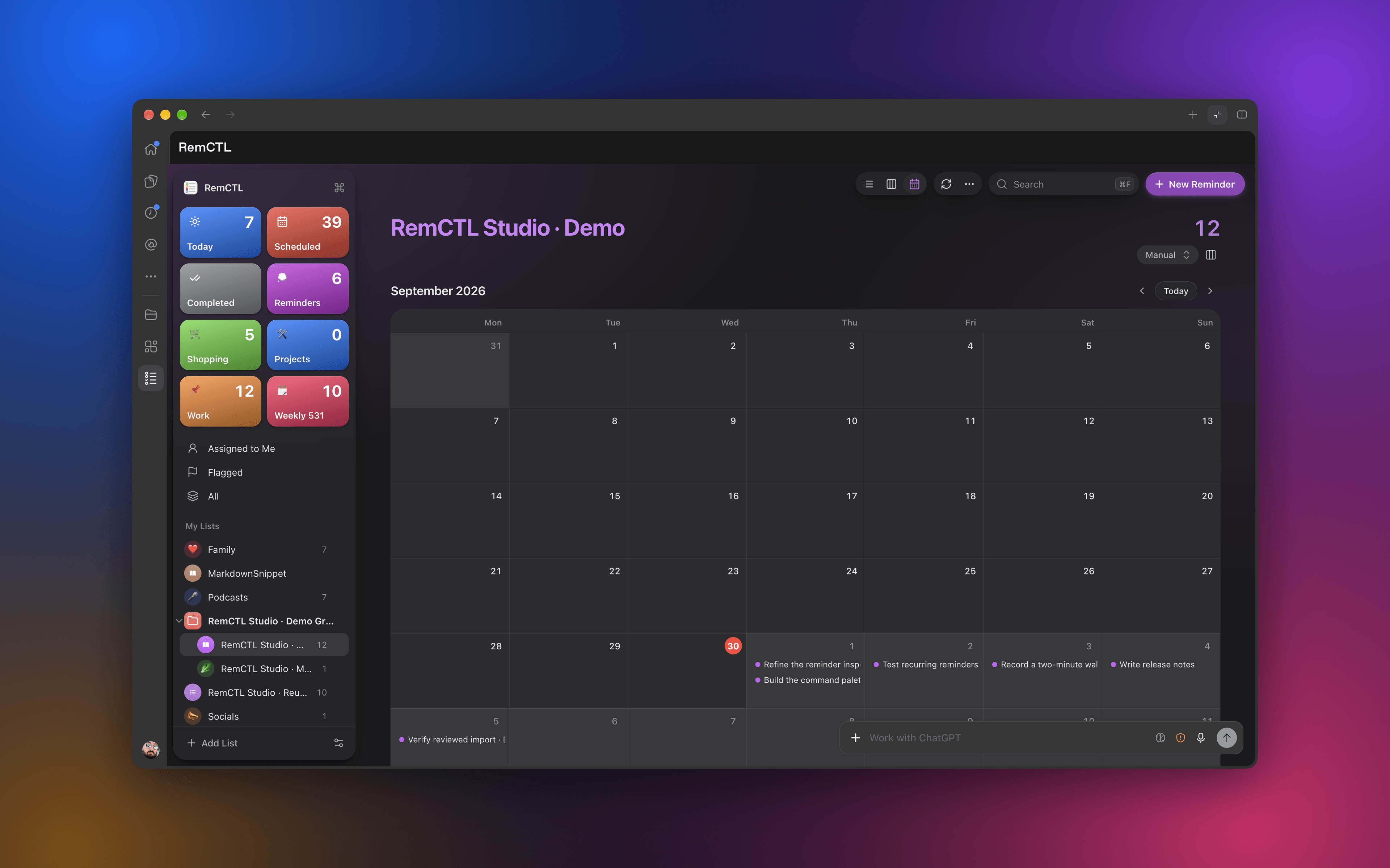Go to the next month

(1210, 291)
